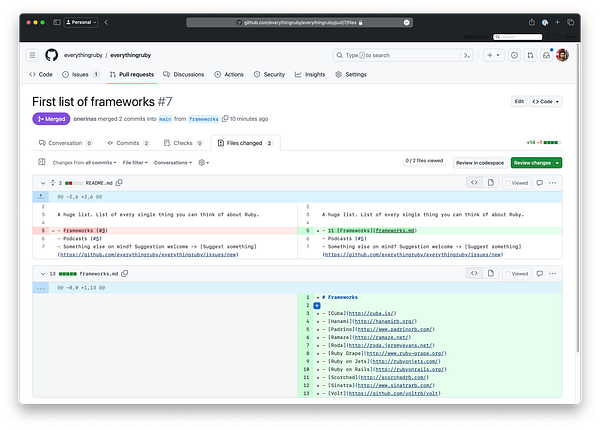
Task: Switch to the Conversation tab
Action: coord(65,143)
